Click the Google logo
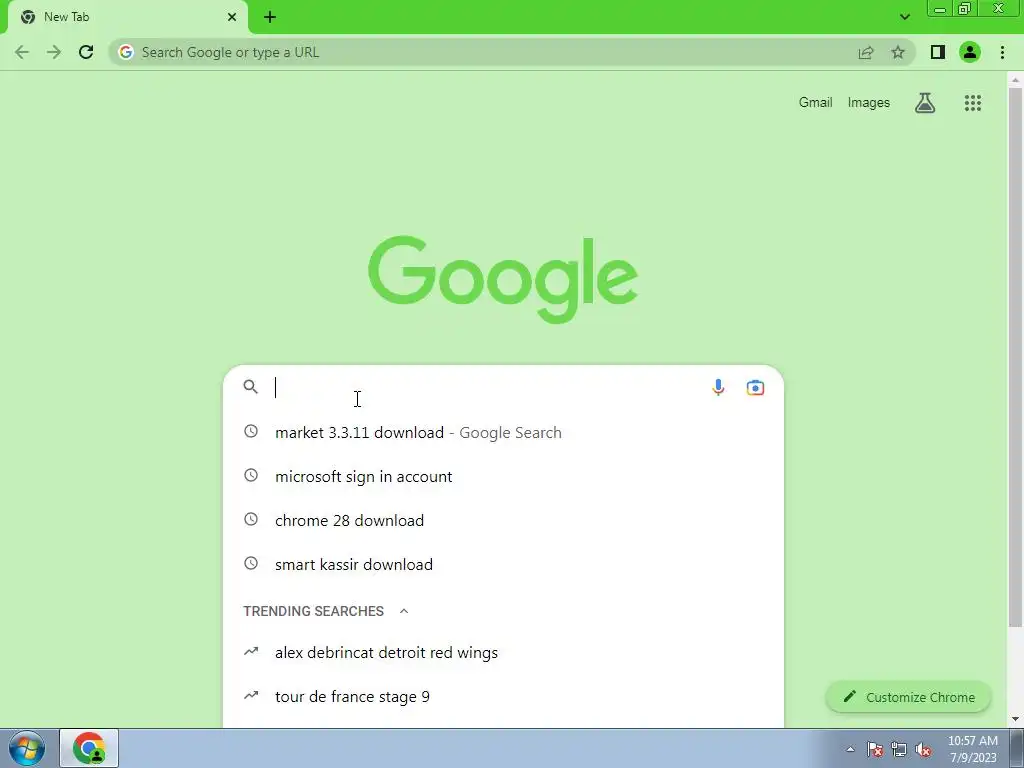This screenshot has width=1024, height=768. click(503, 280)
